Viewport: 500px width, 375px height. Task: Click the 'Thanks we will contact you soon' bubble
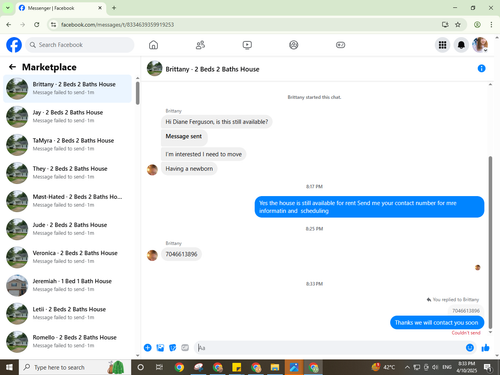[x=437, y=322]
